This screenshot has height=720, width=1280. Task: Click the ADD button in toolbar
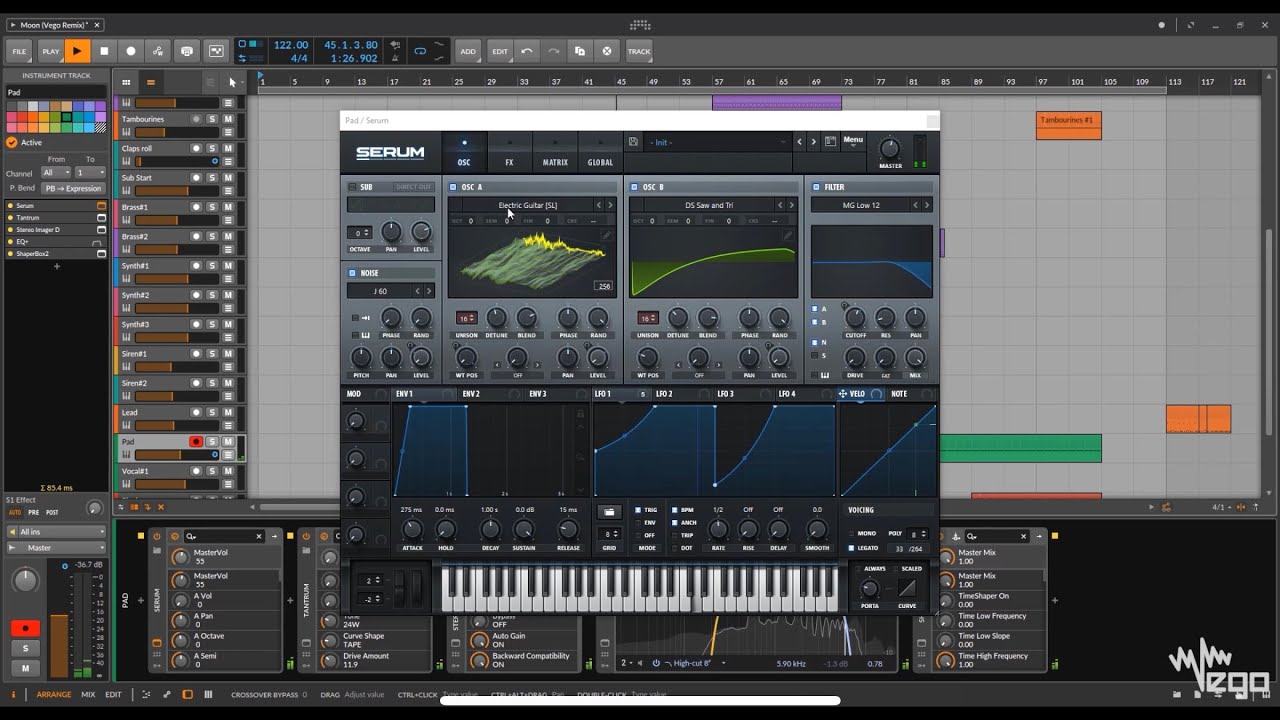tap(468, 51)
